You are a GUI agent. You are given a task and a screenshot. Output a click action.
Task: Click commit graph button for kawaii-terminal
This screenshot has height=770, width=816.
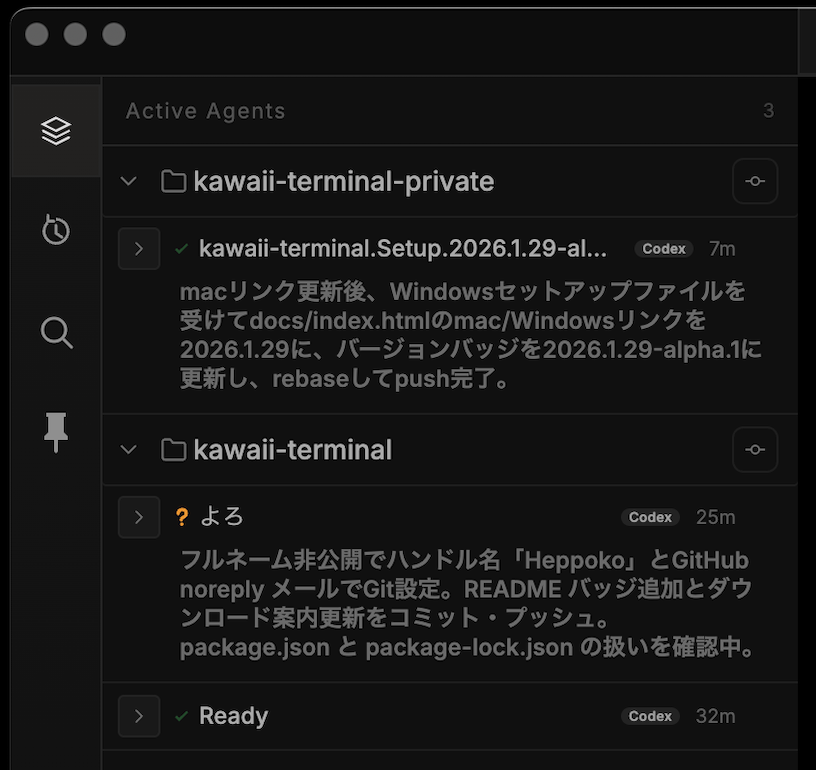coord(755,450)
